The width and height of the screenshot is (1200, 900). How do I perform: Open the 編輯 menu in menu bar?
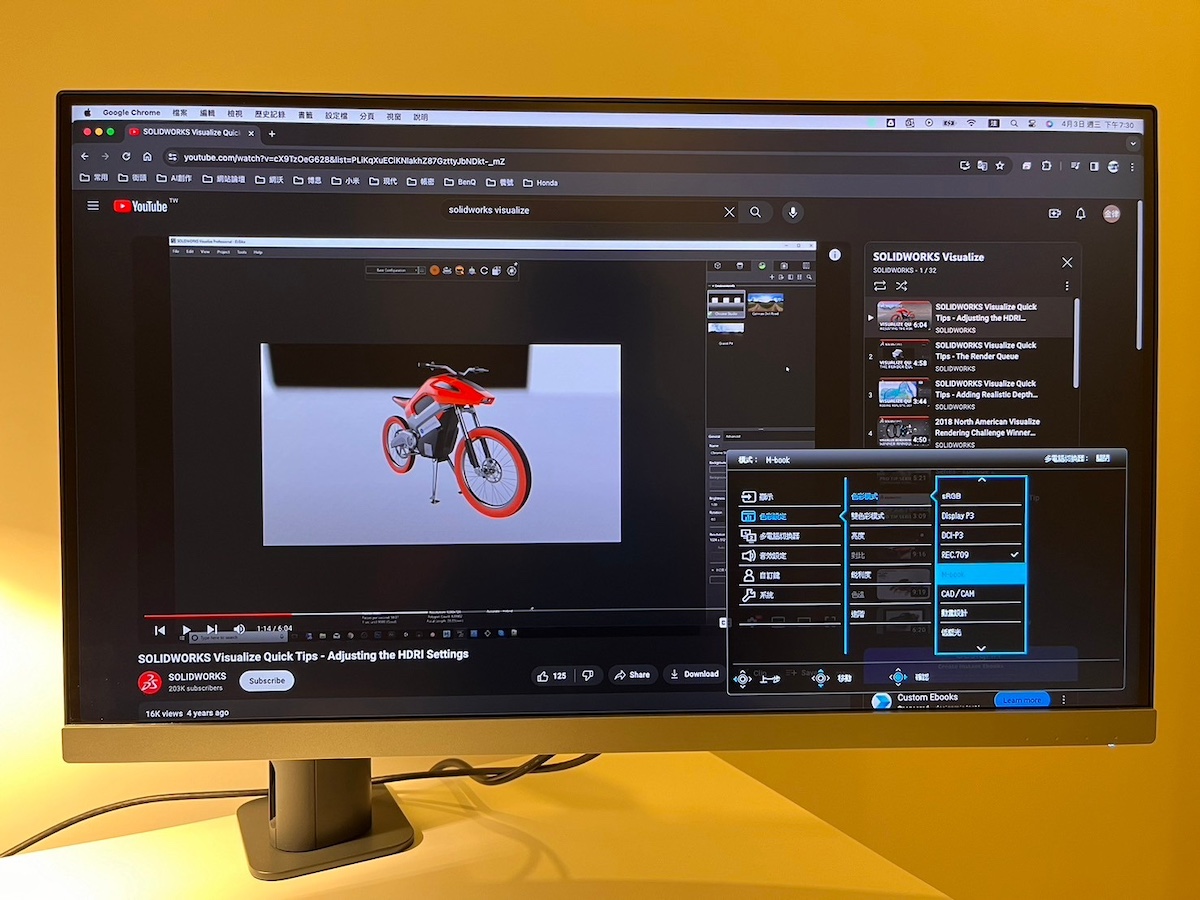tap(208, 114)
